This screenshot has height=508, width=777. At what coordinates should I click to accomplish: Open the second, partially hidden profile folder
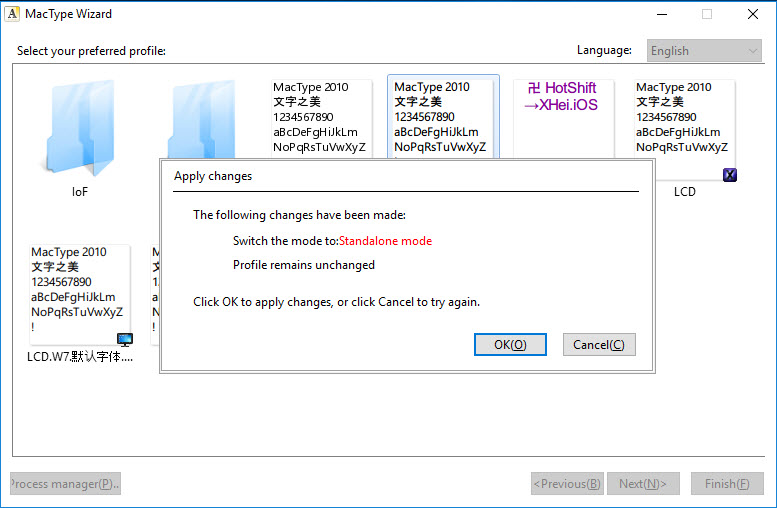point(202,119)
